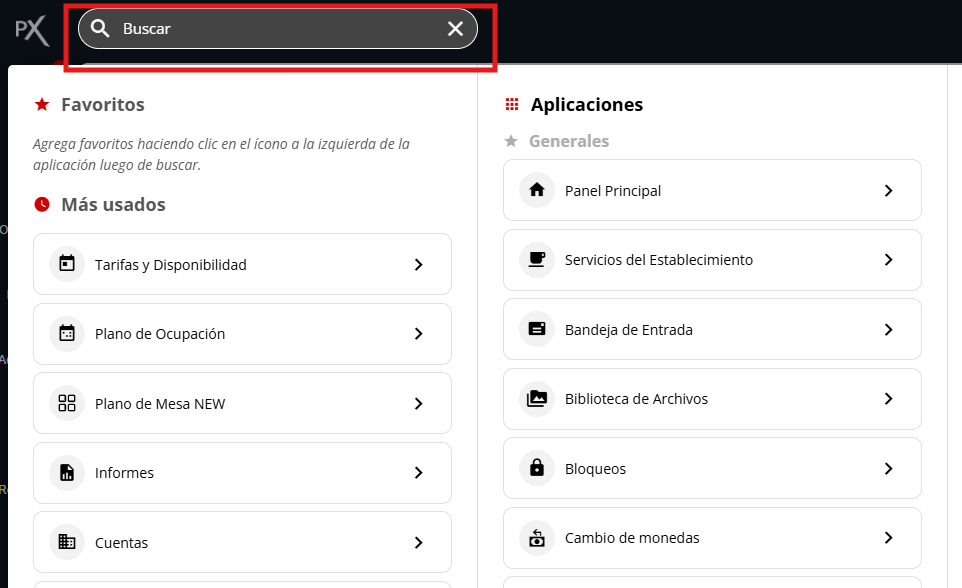This screenshot has width=962, height=588.
Task: Click the red Favoritos star icon
Action: 40,104
